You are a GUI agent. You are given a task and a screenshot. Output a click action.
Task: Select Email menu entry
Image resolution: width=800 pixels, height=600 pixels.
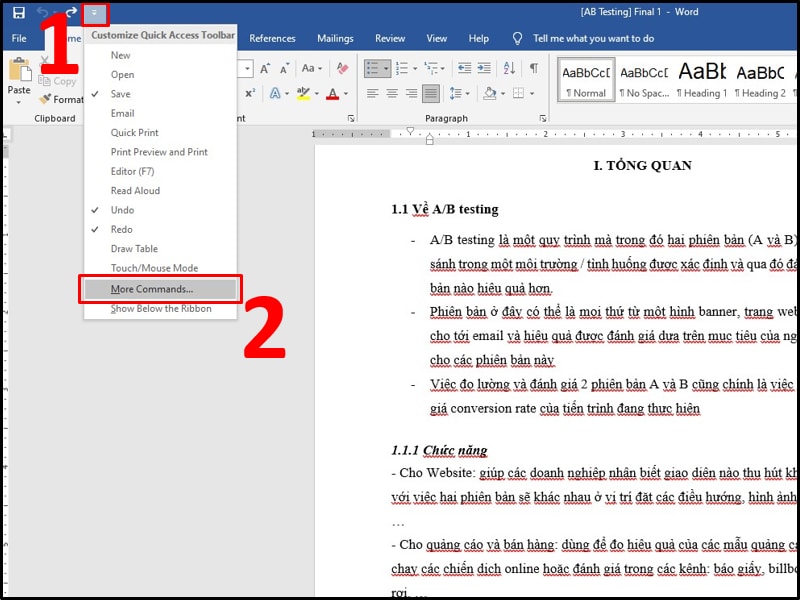tap(160, 113)
